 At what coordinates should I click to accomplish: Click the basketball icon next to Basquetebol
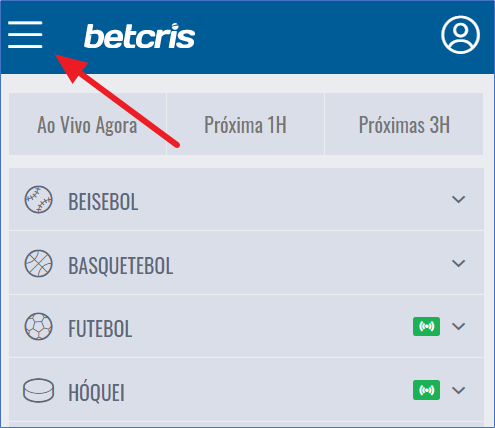point(38,263)
